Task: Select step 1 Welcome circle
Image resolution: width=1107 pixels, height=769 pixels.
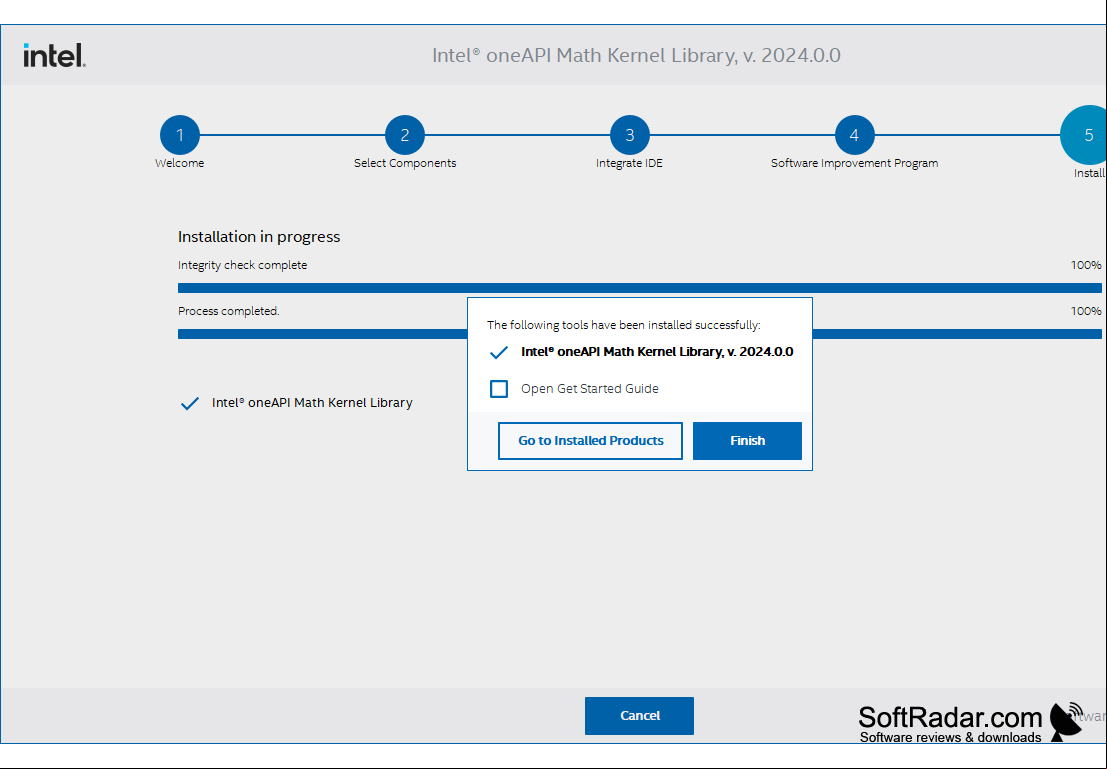Action: [x=180, y=135]
